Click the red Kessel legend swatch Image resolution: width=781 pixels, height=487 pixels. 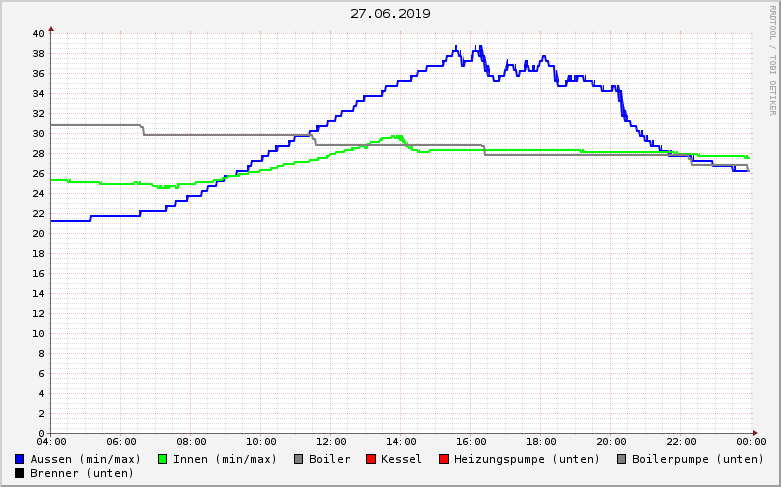point(371,459)
